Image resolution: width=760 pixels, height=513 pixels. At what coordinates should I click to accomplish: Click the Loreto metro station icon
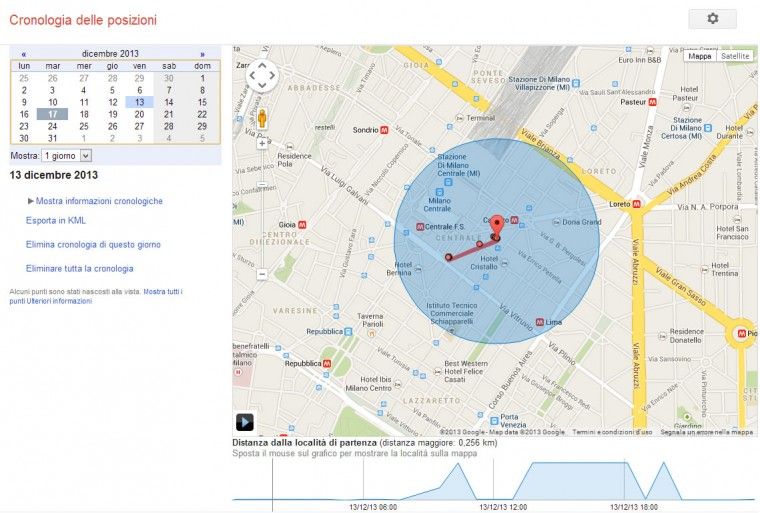click(x=636, y=204)
